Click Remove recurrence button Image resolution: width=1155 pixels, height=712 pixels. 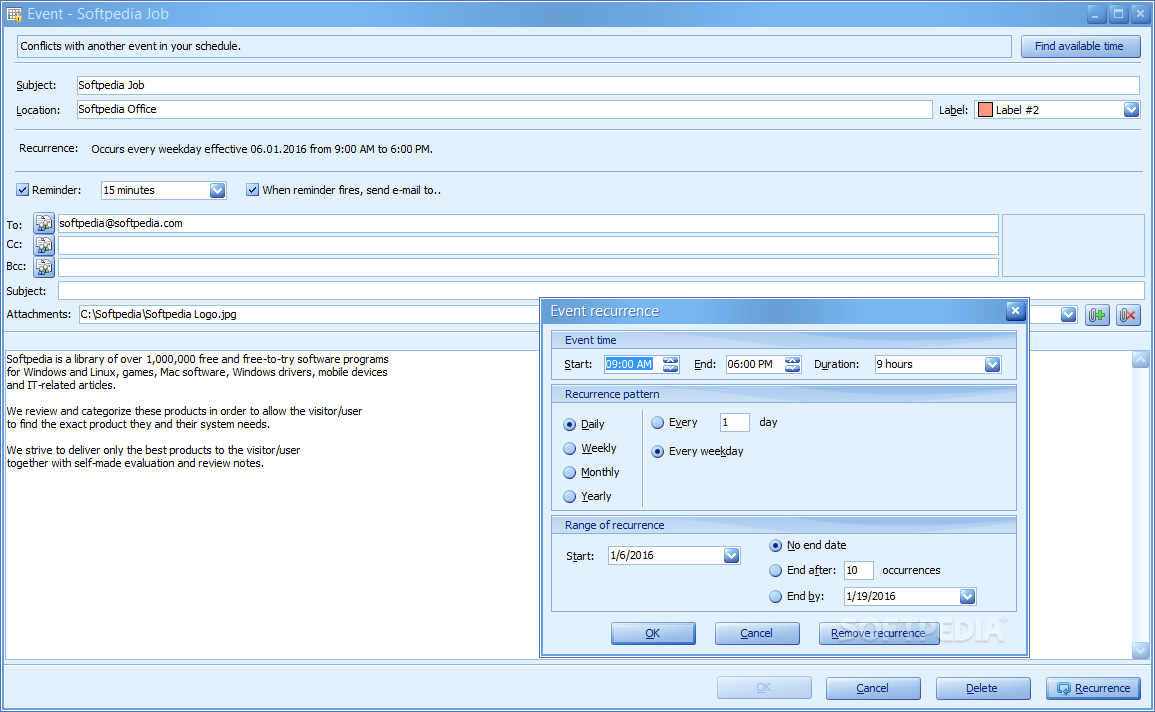879,633
